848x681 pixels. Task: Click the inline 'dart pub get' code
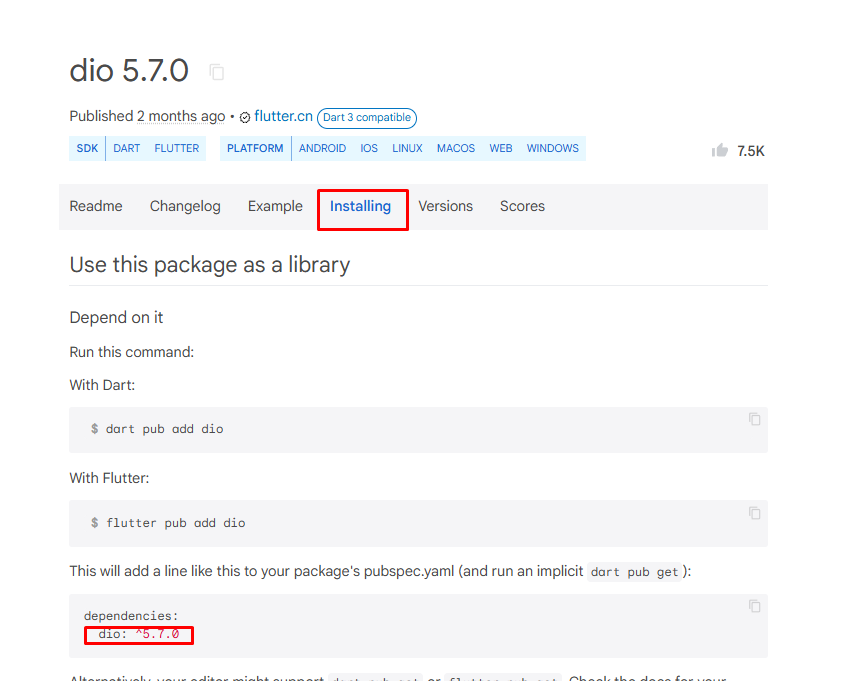click(634, 572)
